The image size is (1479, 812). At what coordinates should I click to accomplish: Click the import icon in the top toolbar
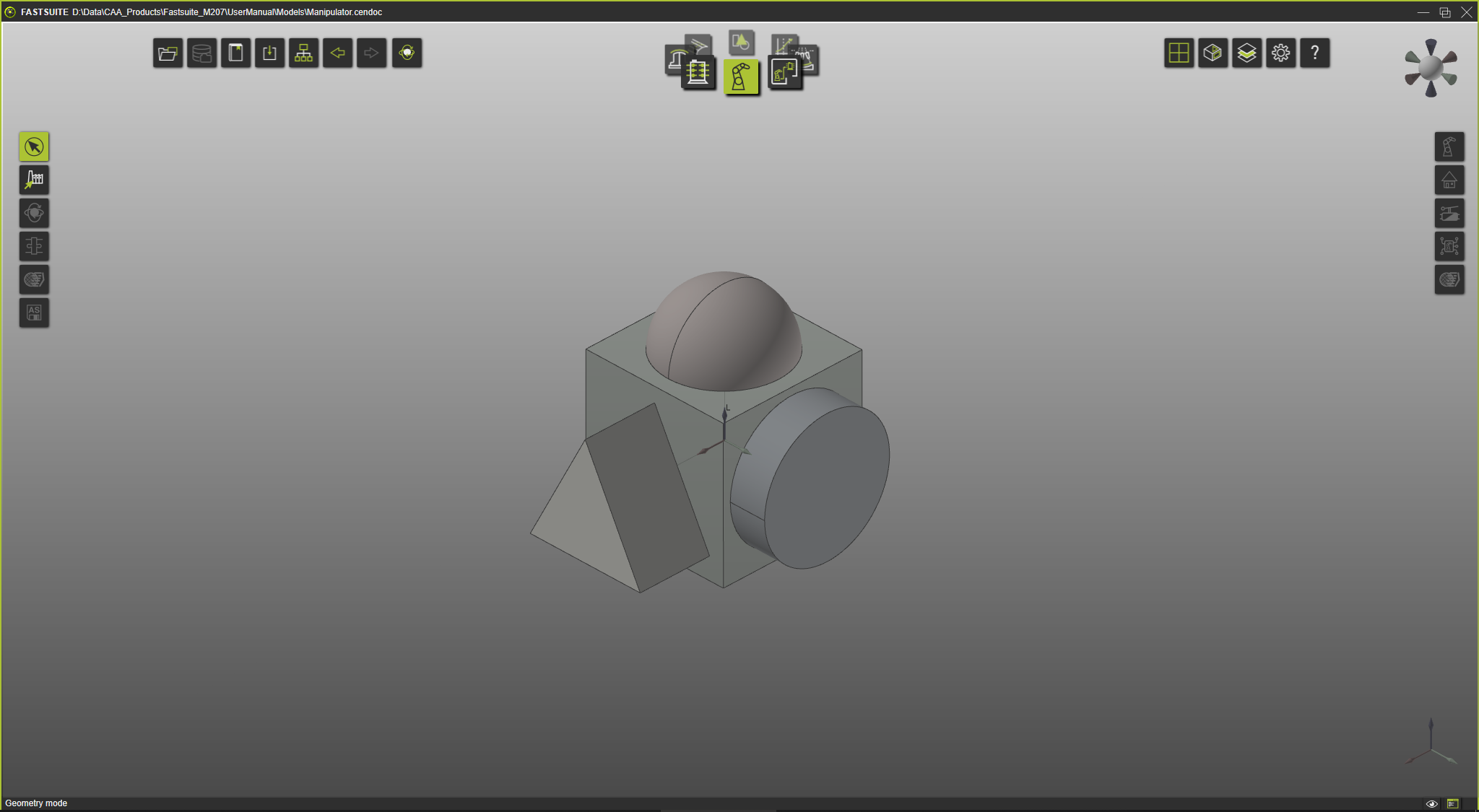pyautogui.click(x=270, y=53)
